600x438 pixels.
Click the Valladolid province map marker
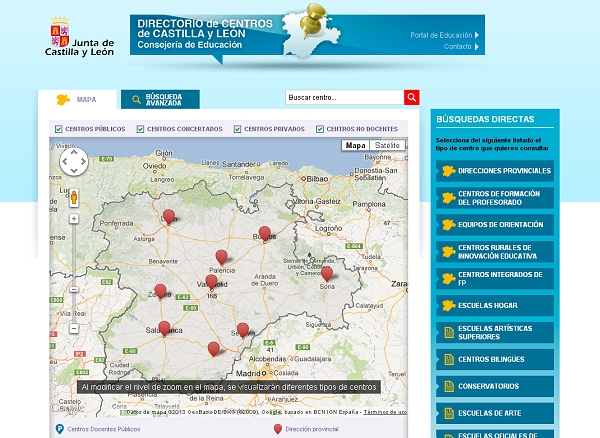point(211,282)
